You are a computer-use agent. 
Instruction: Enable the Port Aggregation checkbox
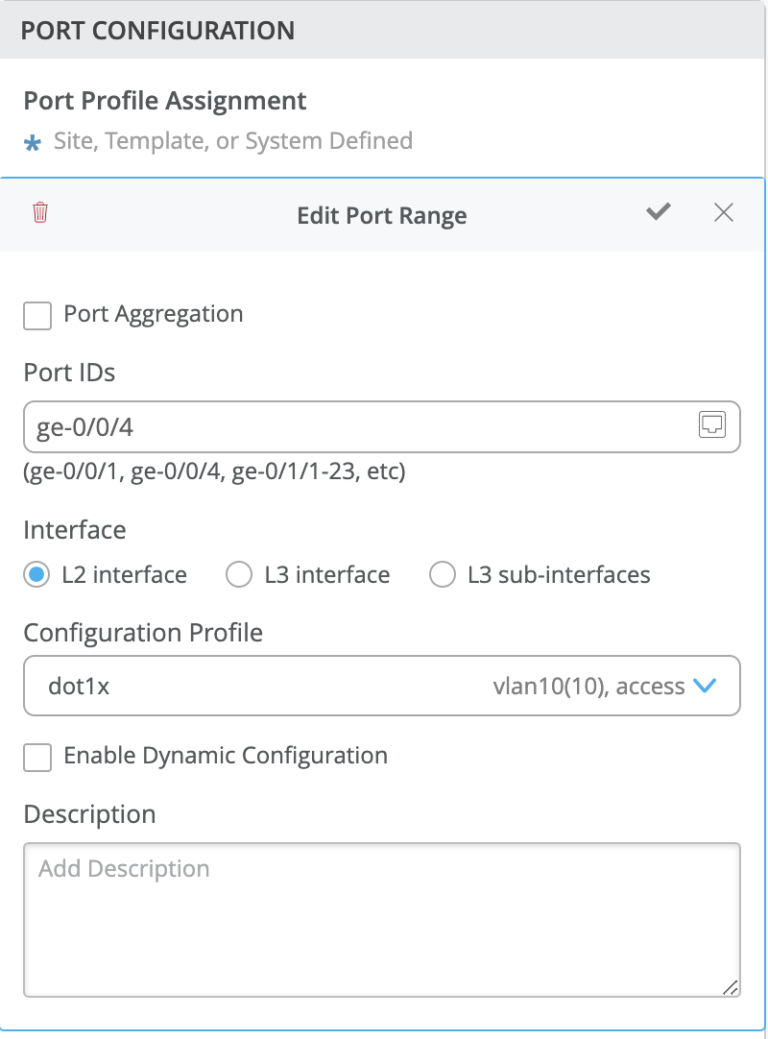coord(37,315)
